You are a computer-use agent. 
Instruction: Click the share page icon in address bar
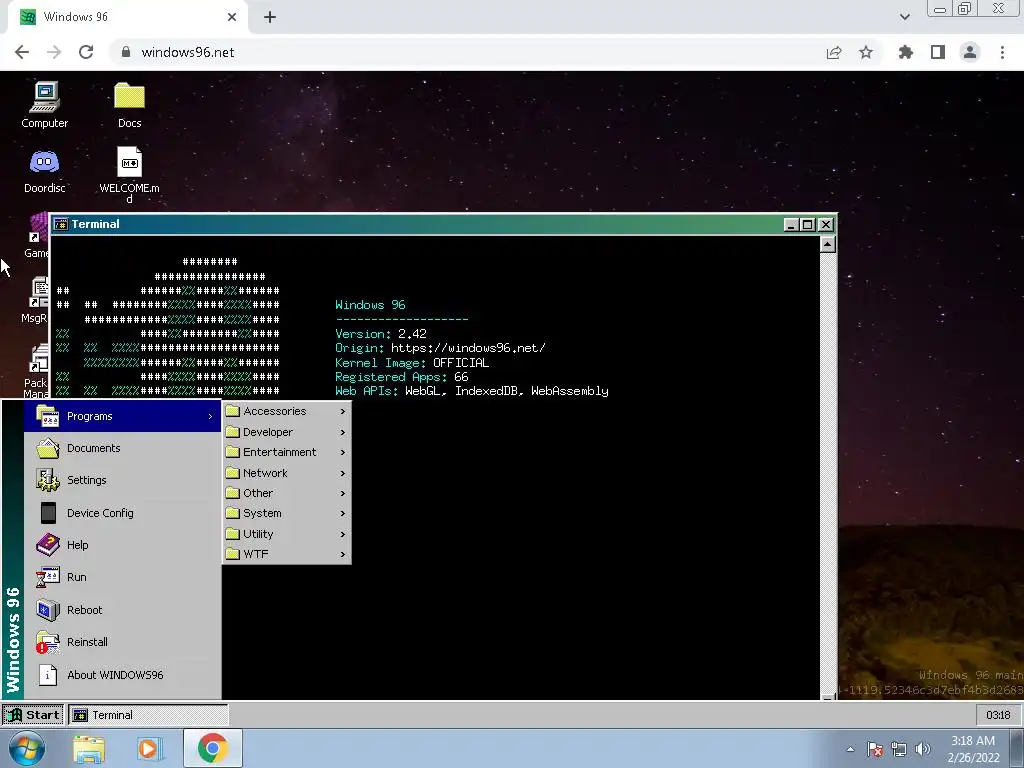click(x=834, y=52)
